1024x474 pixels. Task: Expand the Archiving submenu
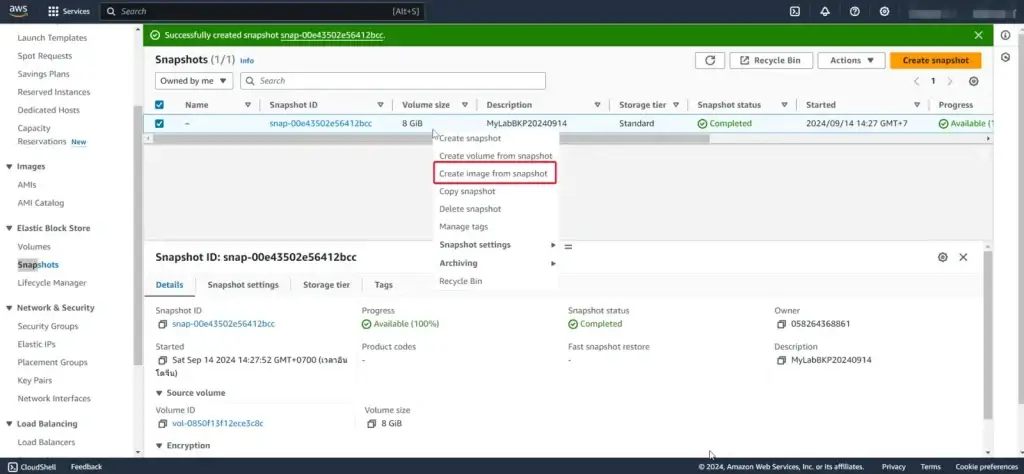497,263
